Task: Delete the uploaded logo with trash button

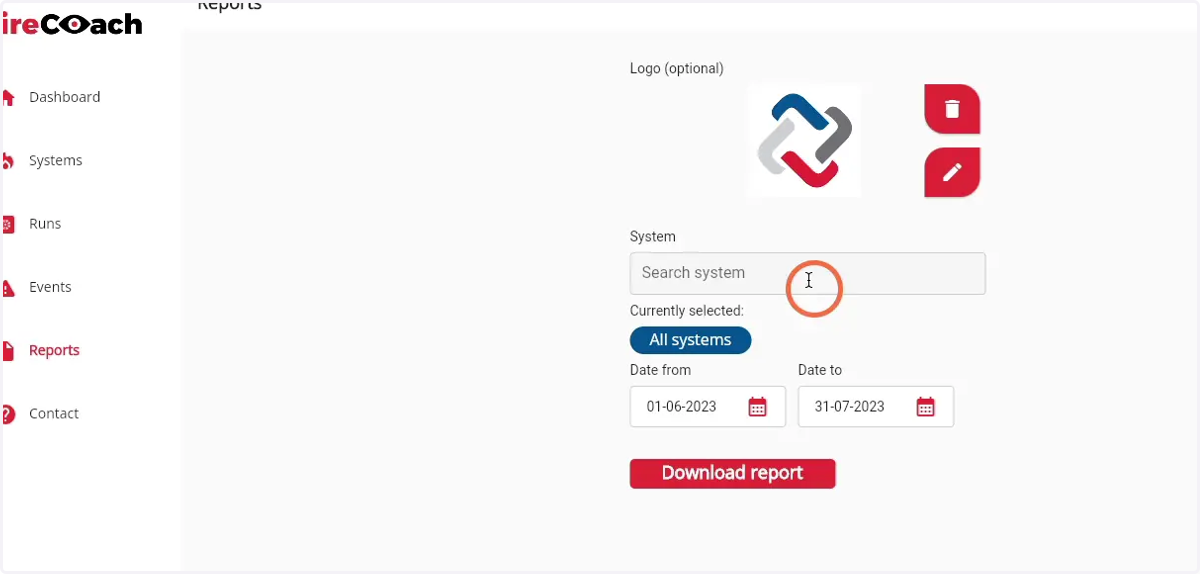Action: click(x=952, y=109)
